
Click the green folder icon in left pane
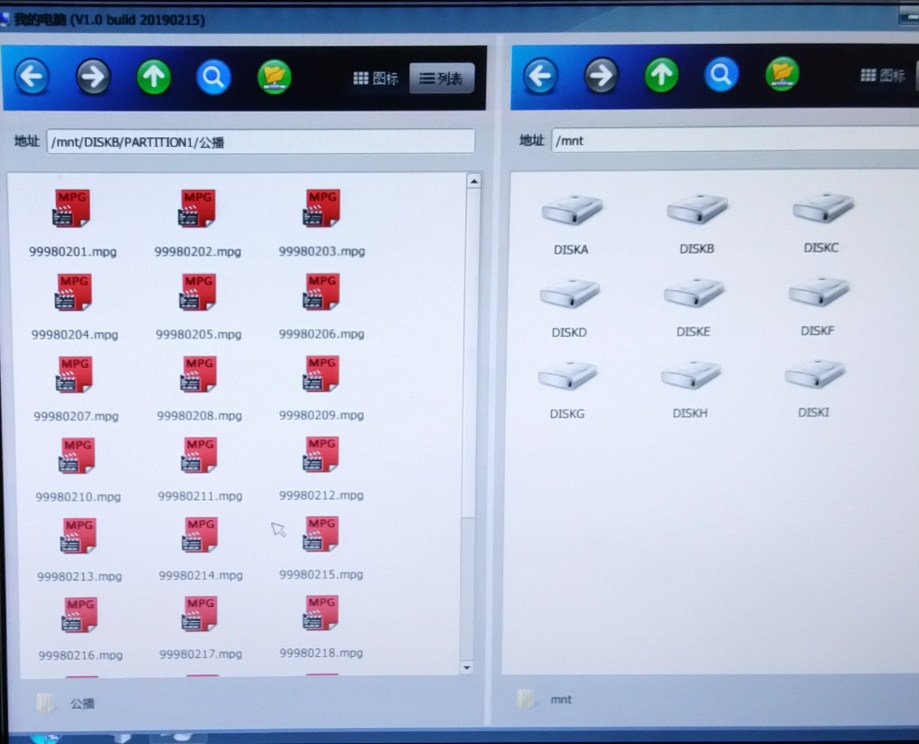[274, 77]
